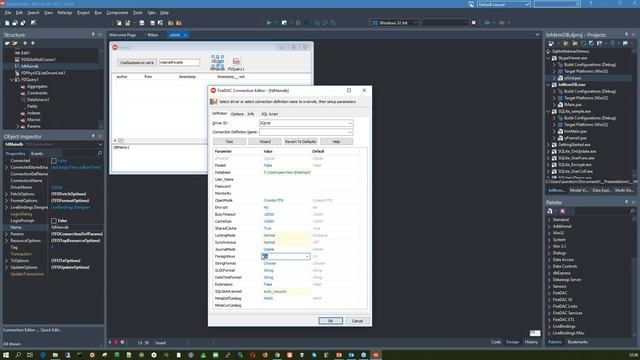Image resolution: width=640 pixels, height=360 pixels.
Task: Click the Connection Editor link below the Object Inspector
Action: (20, 330)
